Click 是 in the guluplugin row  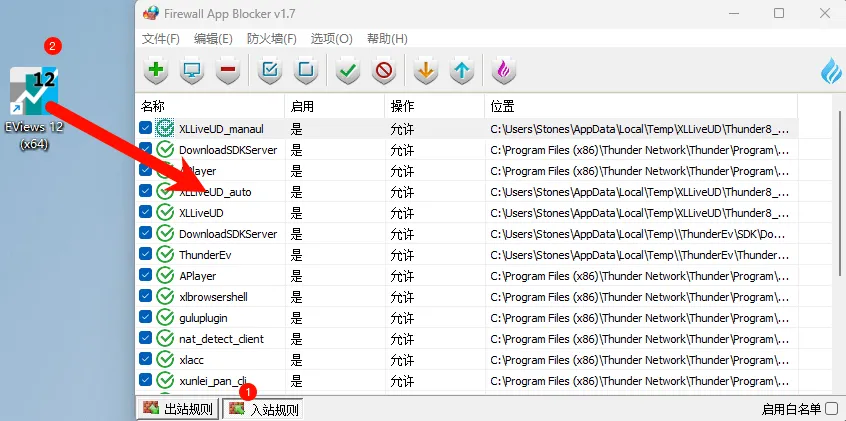click(x=296, y=318)
